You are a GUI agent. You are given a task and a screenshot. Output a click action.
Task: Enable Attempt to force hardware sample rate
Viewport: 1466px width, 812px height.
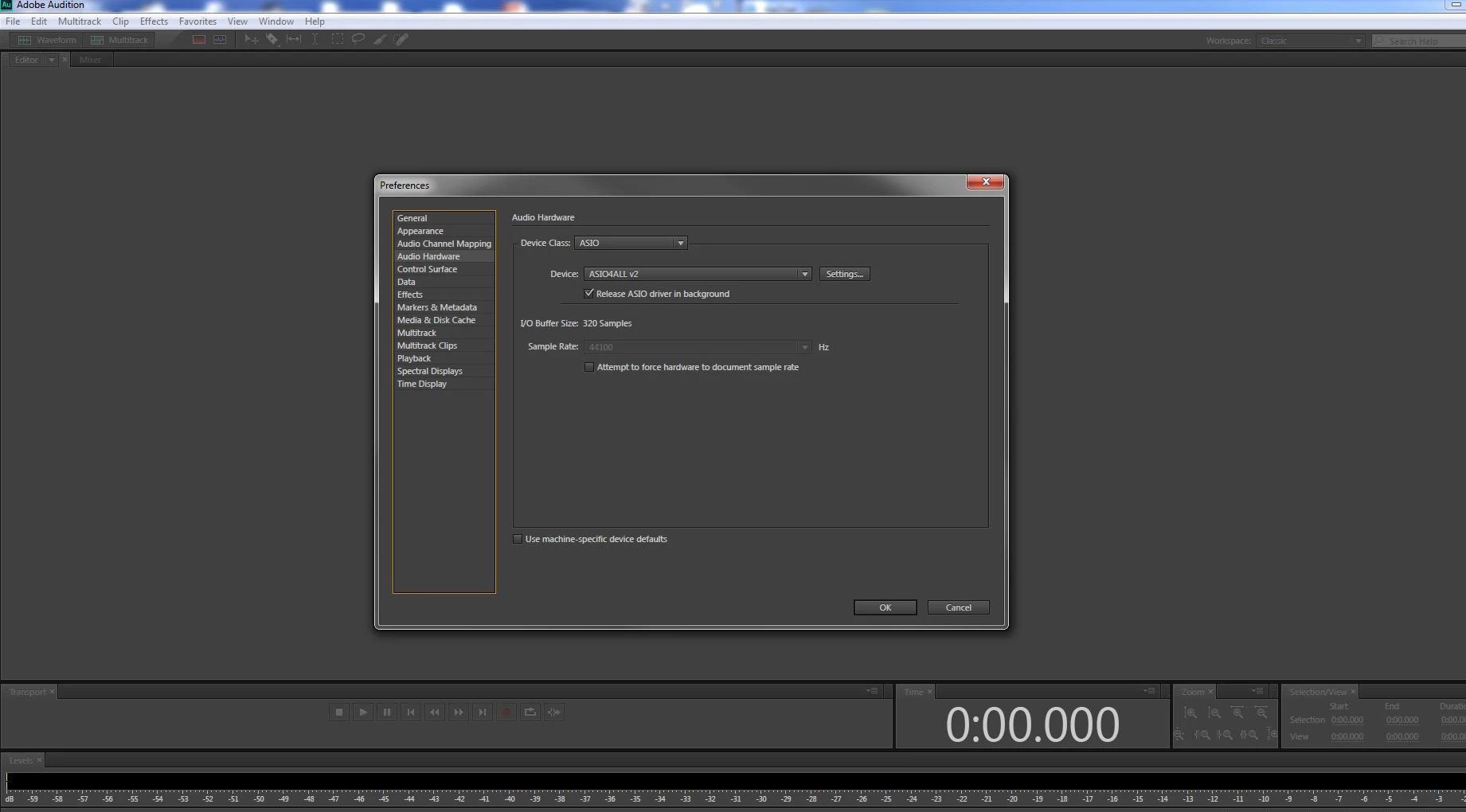(589, 367)
